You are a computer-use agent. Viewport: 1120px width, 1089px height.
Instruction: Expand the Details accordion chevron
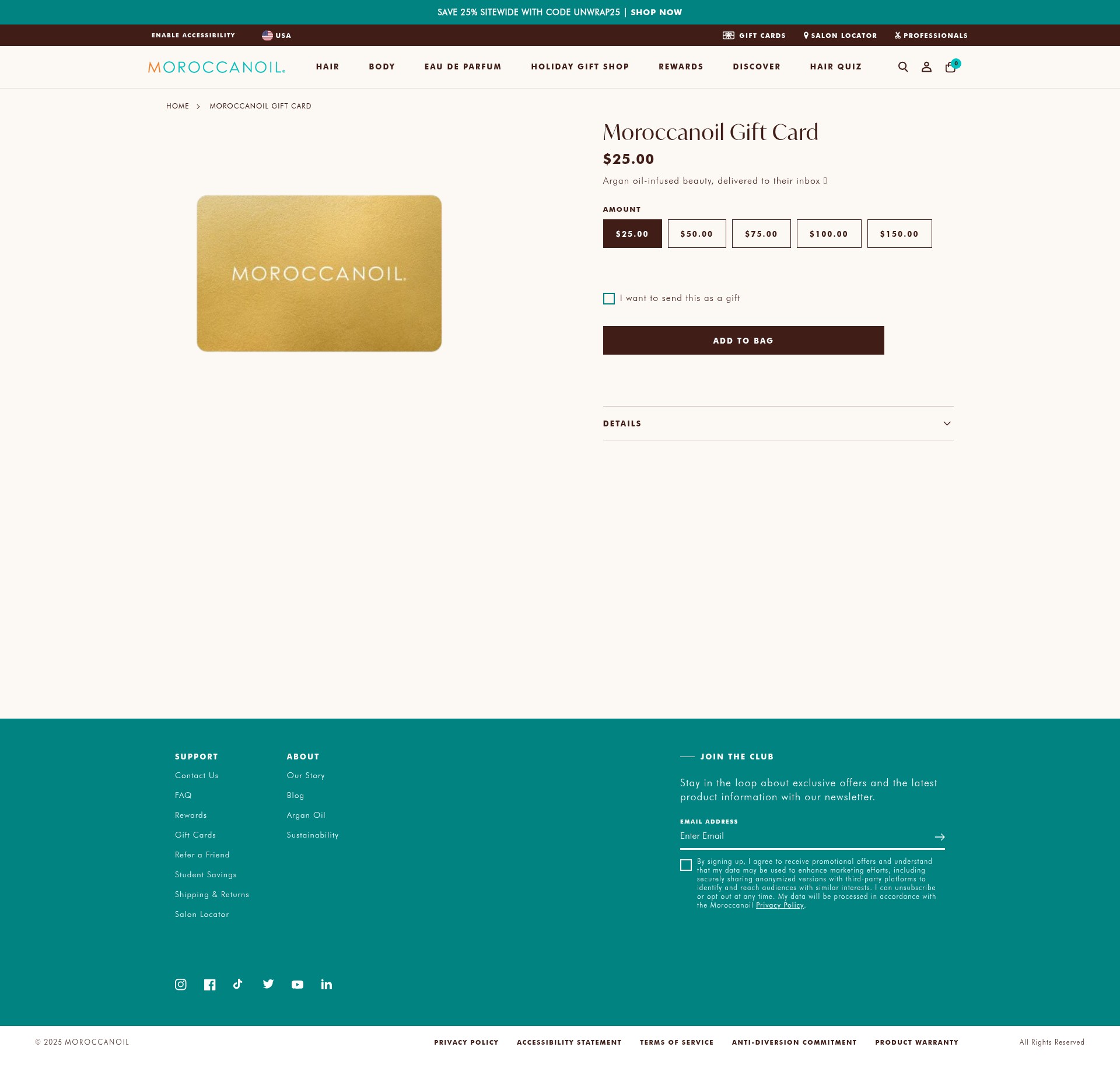coord(947,423)
